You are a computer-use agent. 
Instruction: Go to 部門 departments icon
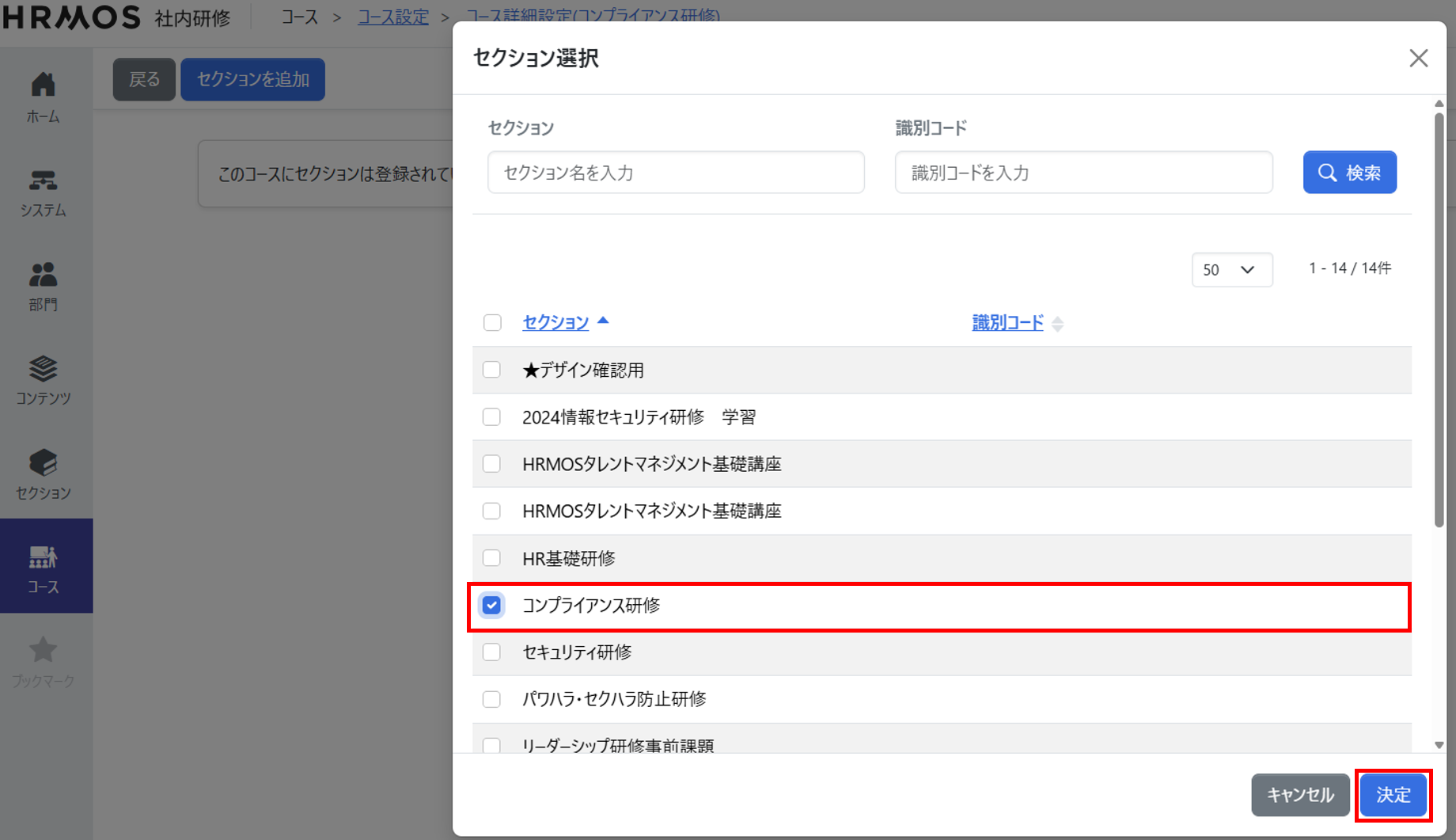(x=44, y=276)
